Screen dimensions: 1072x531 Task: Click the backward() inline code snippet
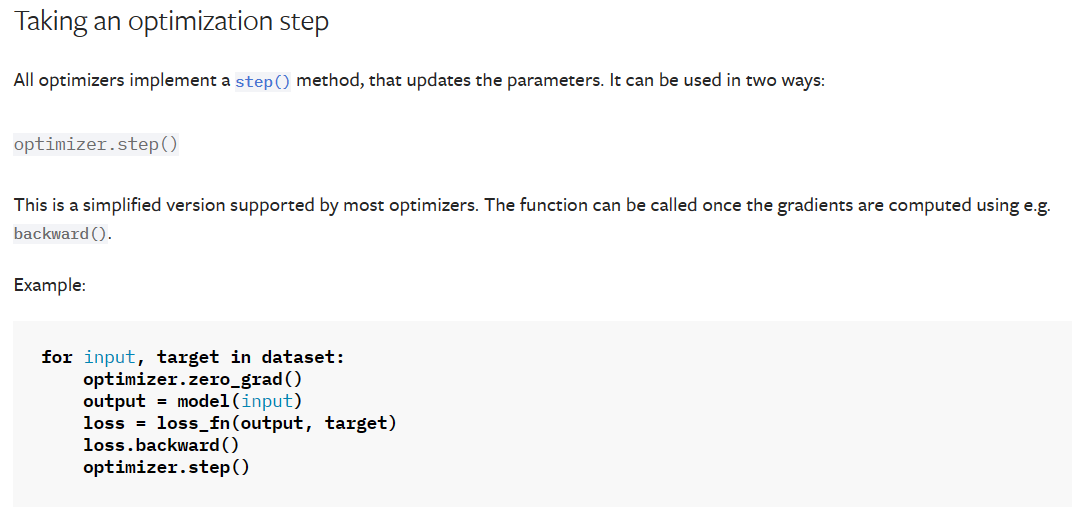click(x=62, y=234)
